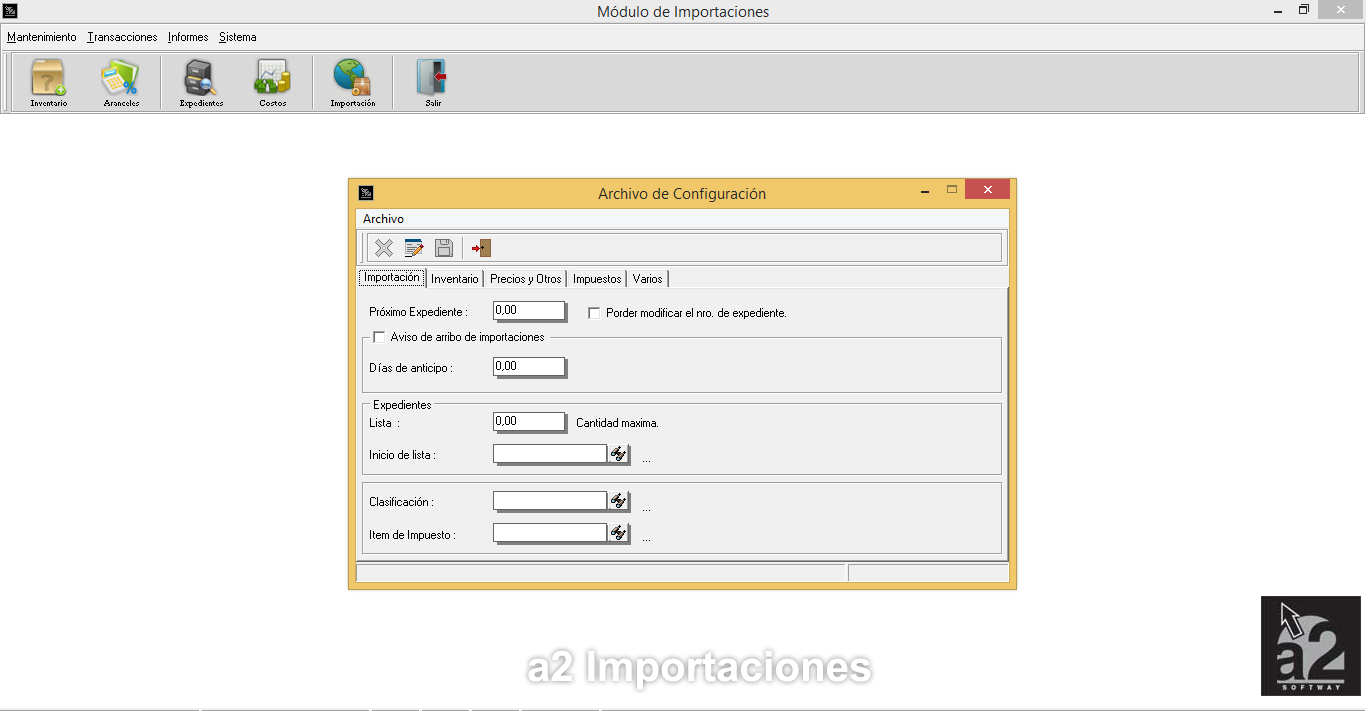Click the edit pencil icon in dialog toolbar
Viewport: 1370px width, 711px height.
click(x=413, y=248)
